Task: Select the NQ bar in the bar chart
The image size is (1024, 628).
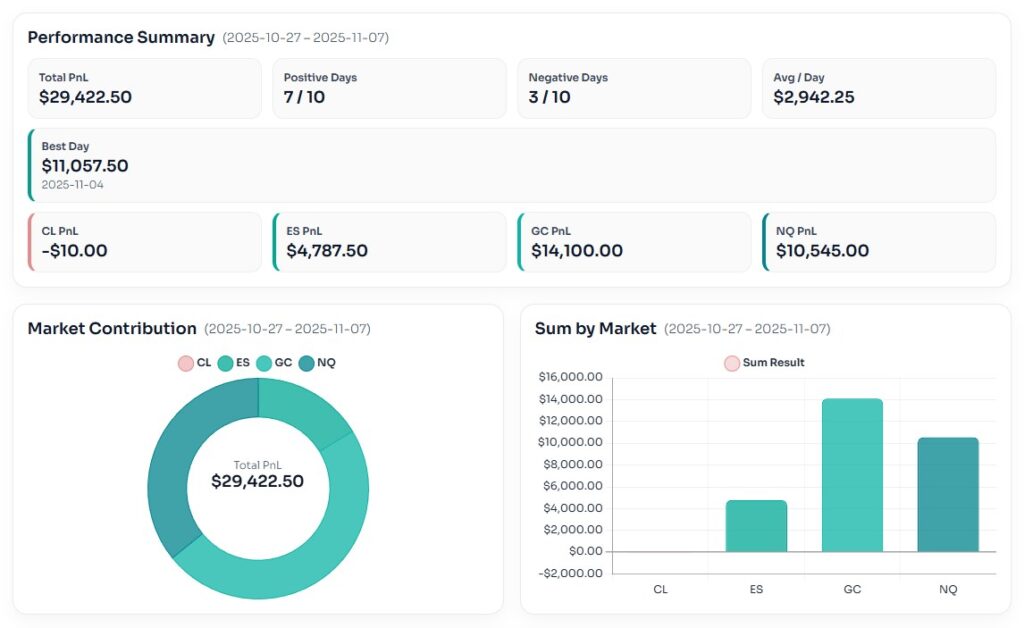Action: (948, 494)
